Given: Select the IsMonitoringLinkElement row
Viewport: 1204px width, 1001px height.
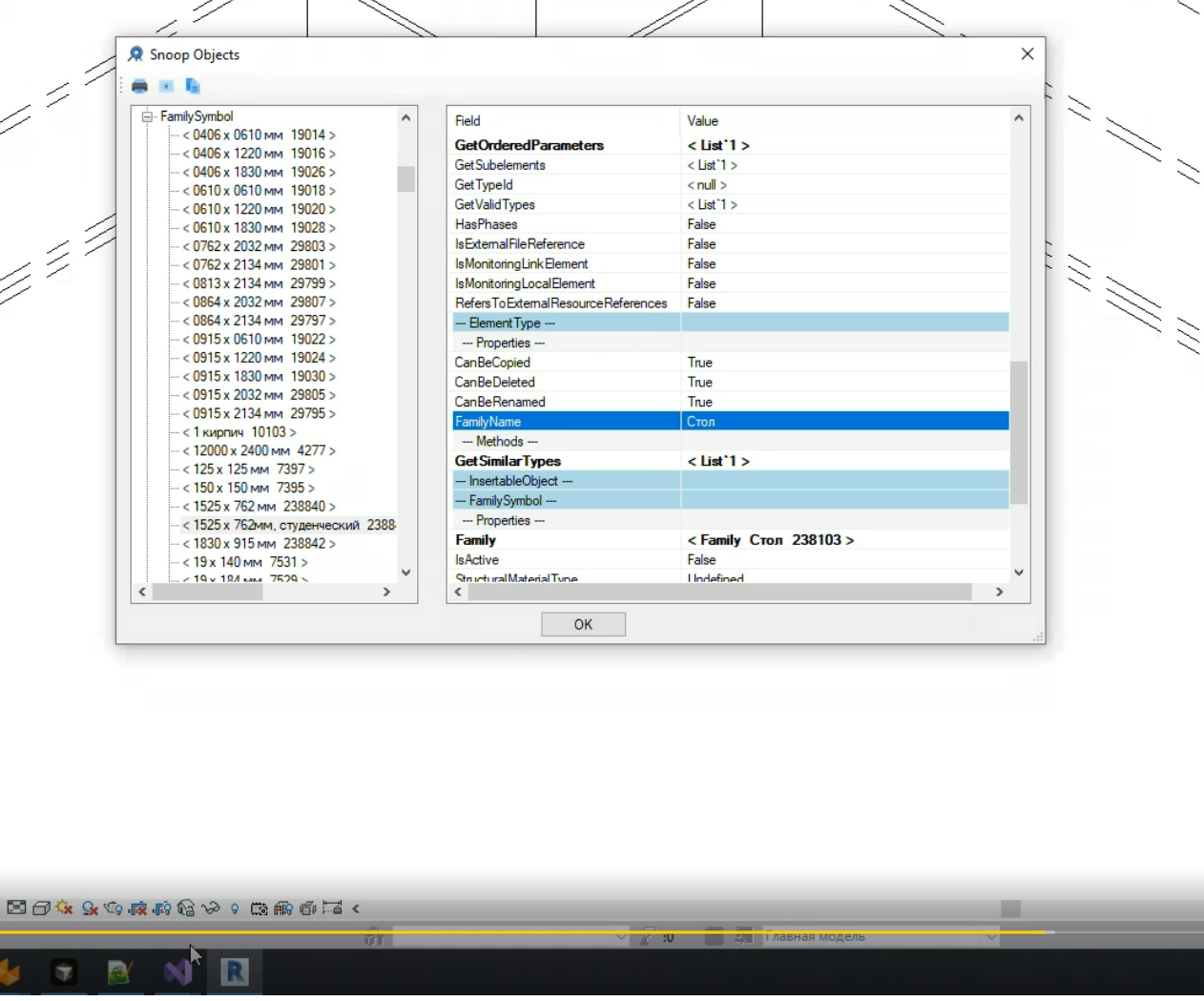Looking at the screenshot, I should pyautogui.click(x=731, y=263).
